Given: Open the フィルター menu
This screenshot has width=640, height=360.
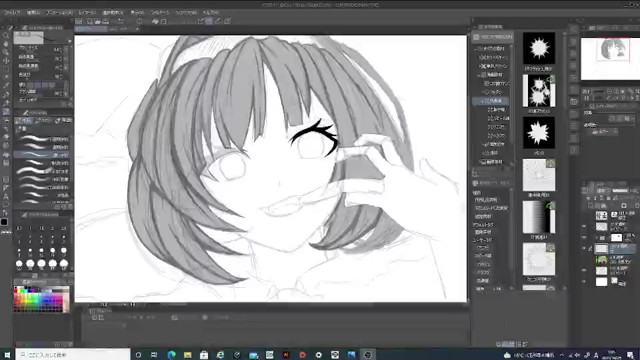Looking at the screenshot, I should point(160,13).
